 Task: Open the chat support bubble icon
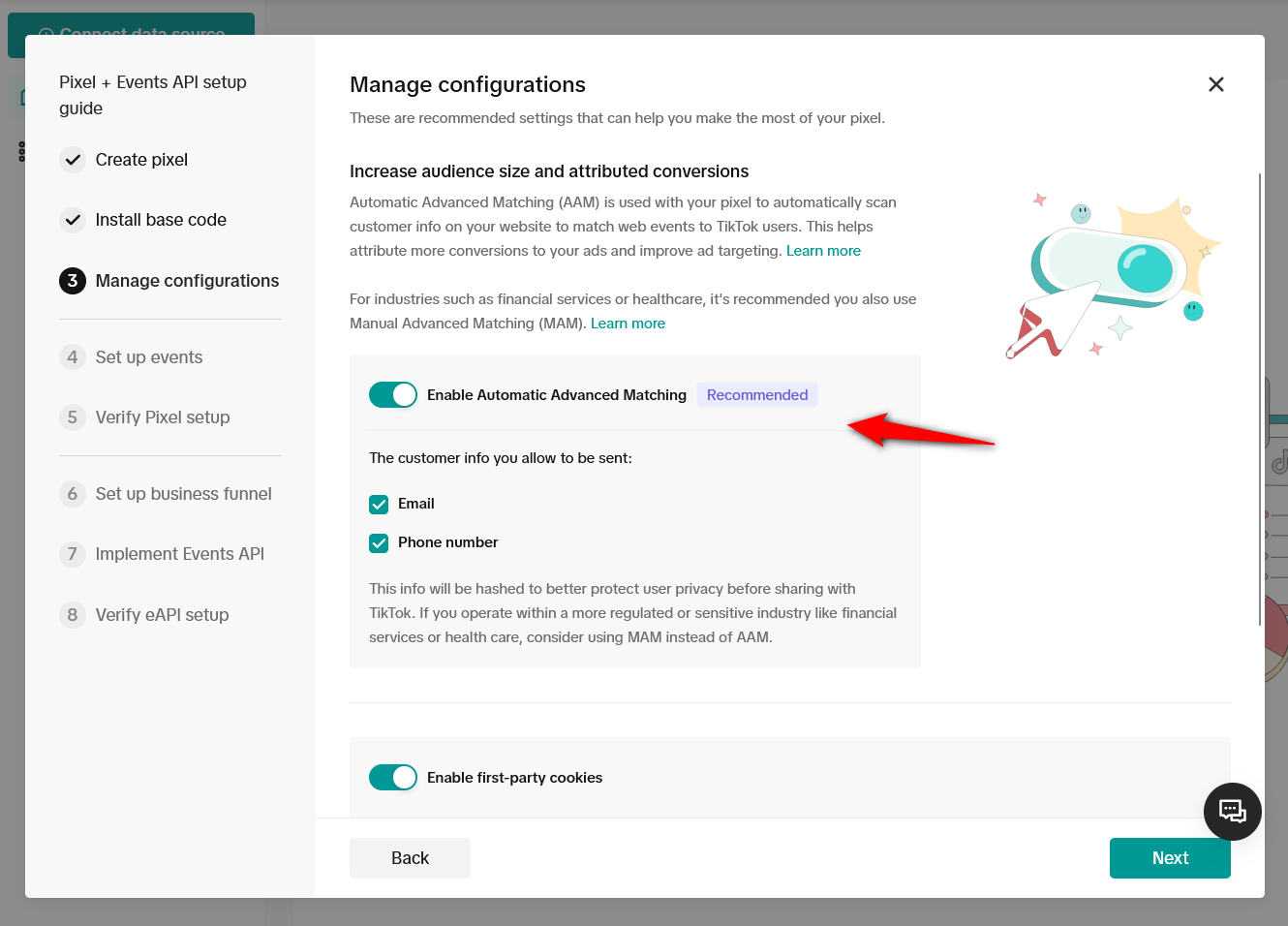coord(1232,811)
